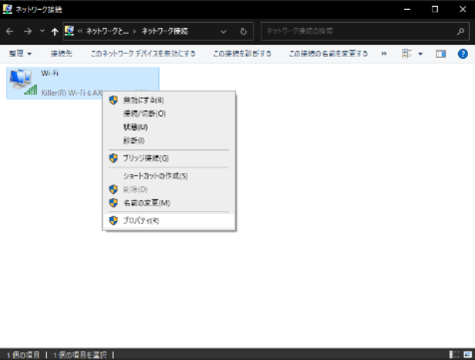The height and width of the screenshot is (360, 475).
Task: Click ネットワーク接続 breadcrumb segment
Action: (165, 31)
